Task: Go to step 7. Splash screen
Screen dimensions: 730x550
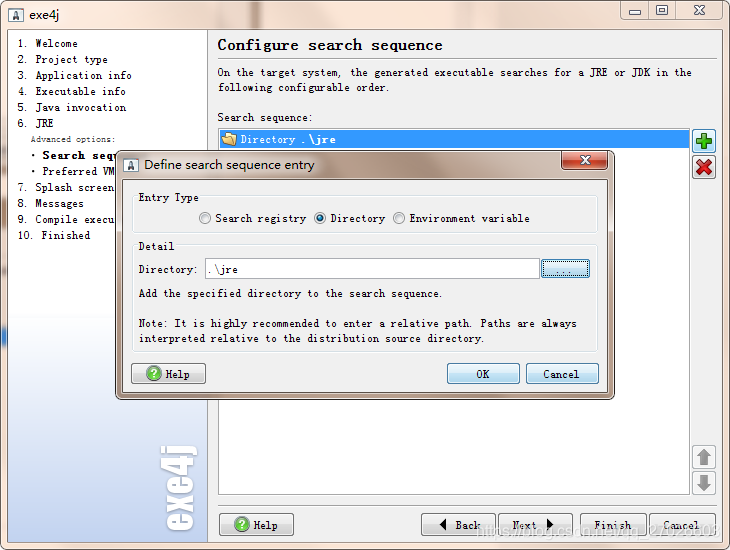Action: tap(66, 187)
